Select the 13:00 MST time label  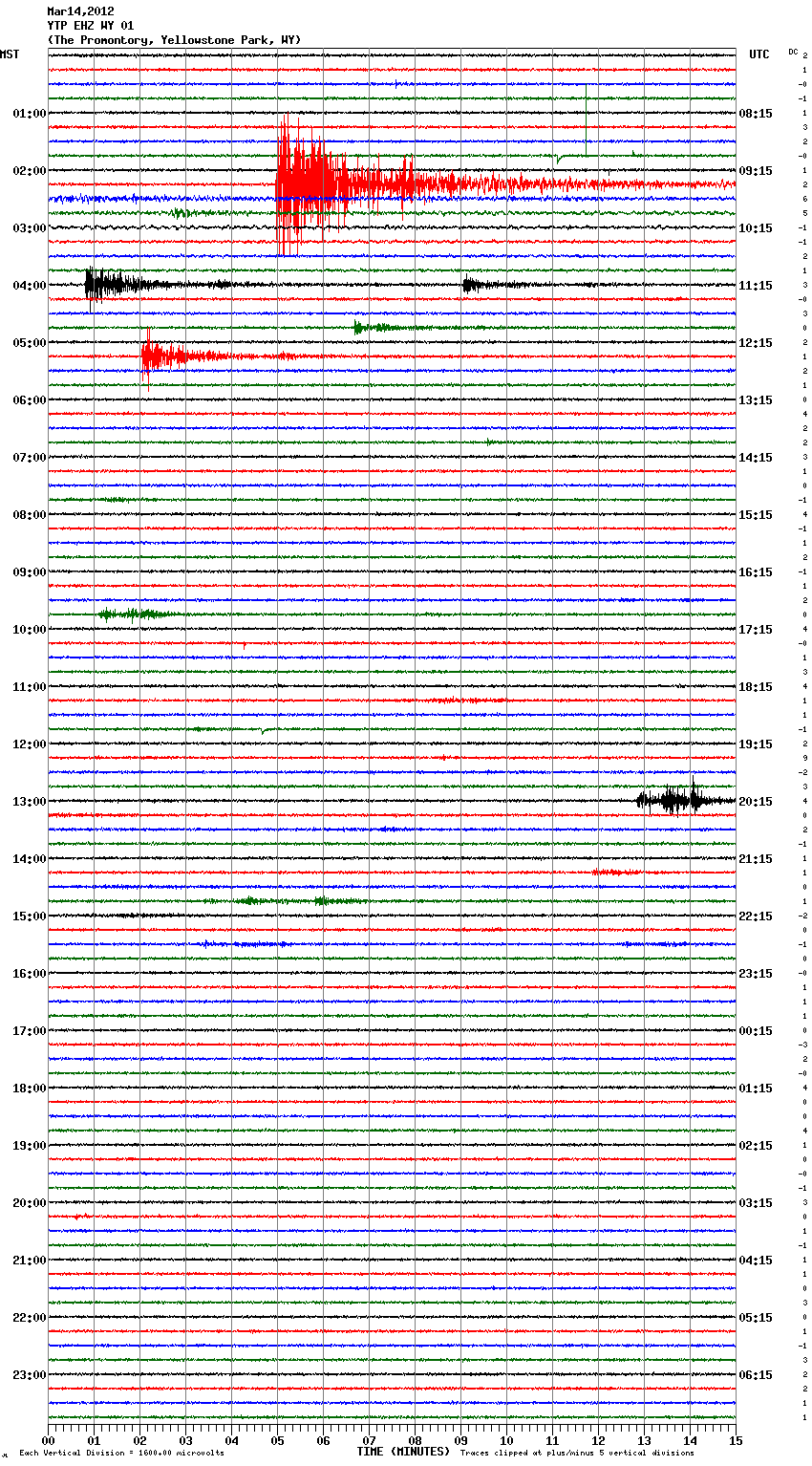[x=29, y=802]
